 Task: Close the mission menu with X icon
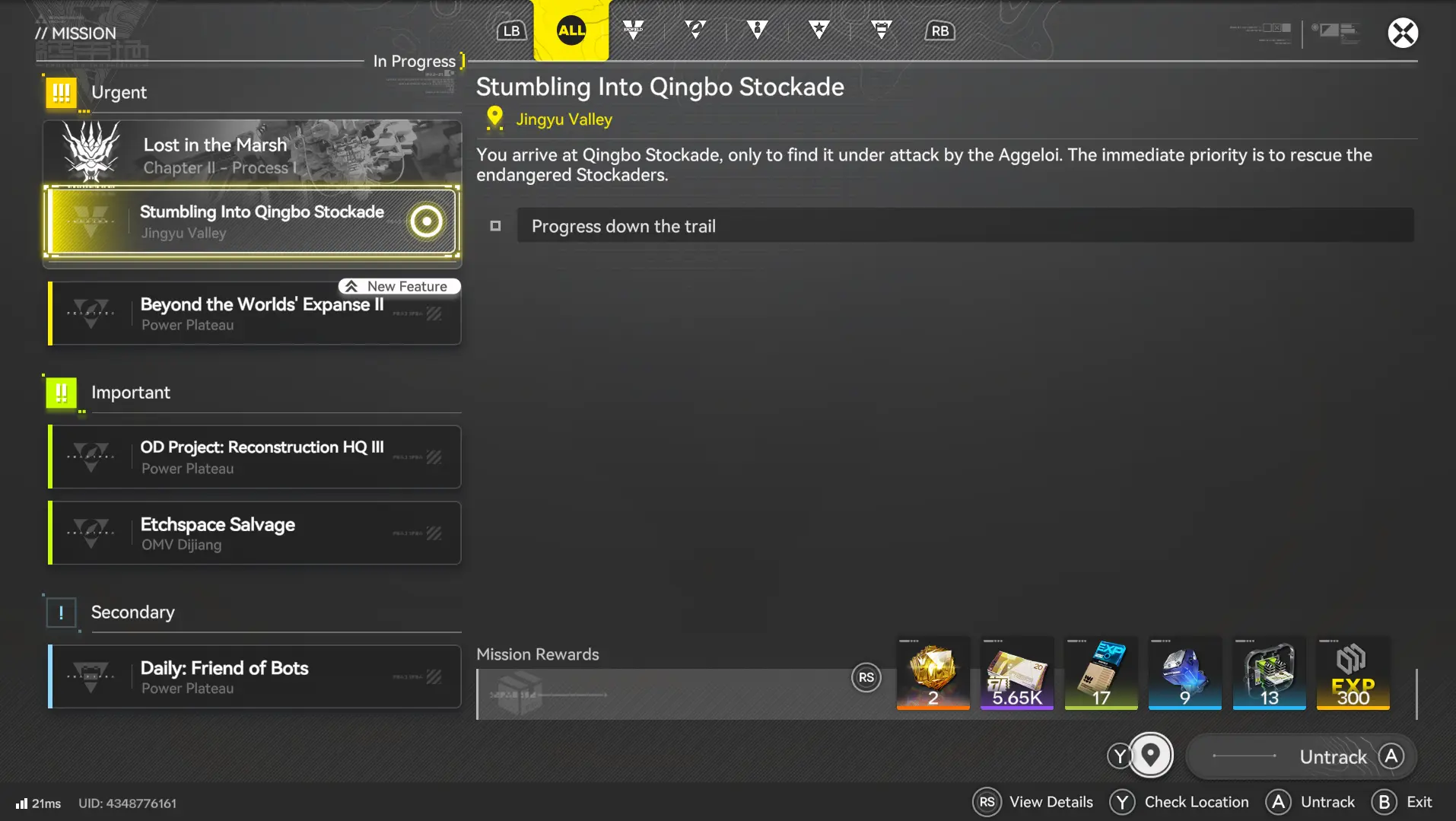point(1402,33)
